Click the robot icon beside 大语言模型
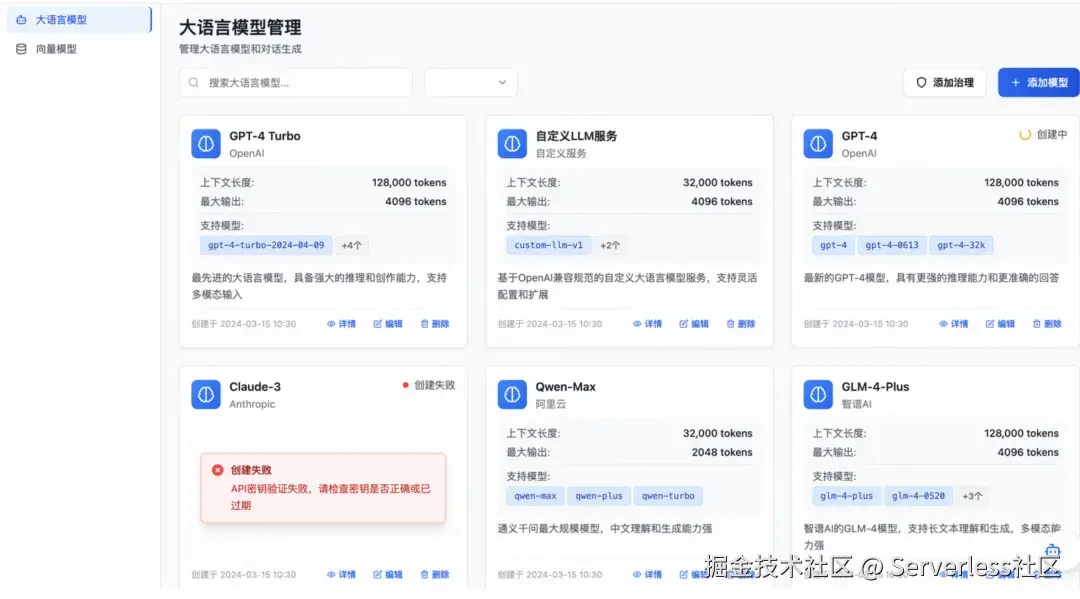The height and width of the screenshot is (599, 1080). point(21,20)
